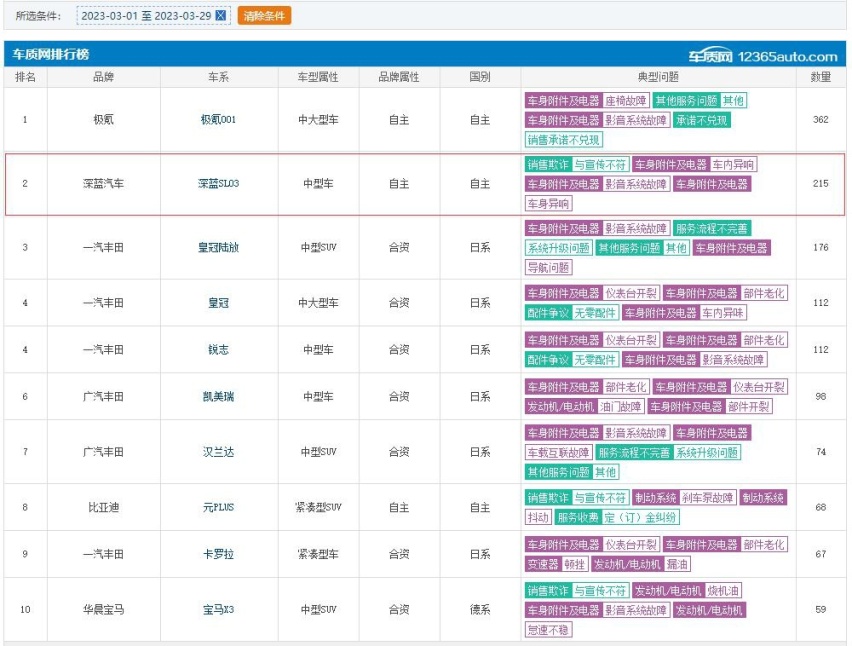Click 刹车泵故障 tag in 元PLUS row
The image size is (852, 646).
click(707, 498)
